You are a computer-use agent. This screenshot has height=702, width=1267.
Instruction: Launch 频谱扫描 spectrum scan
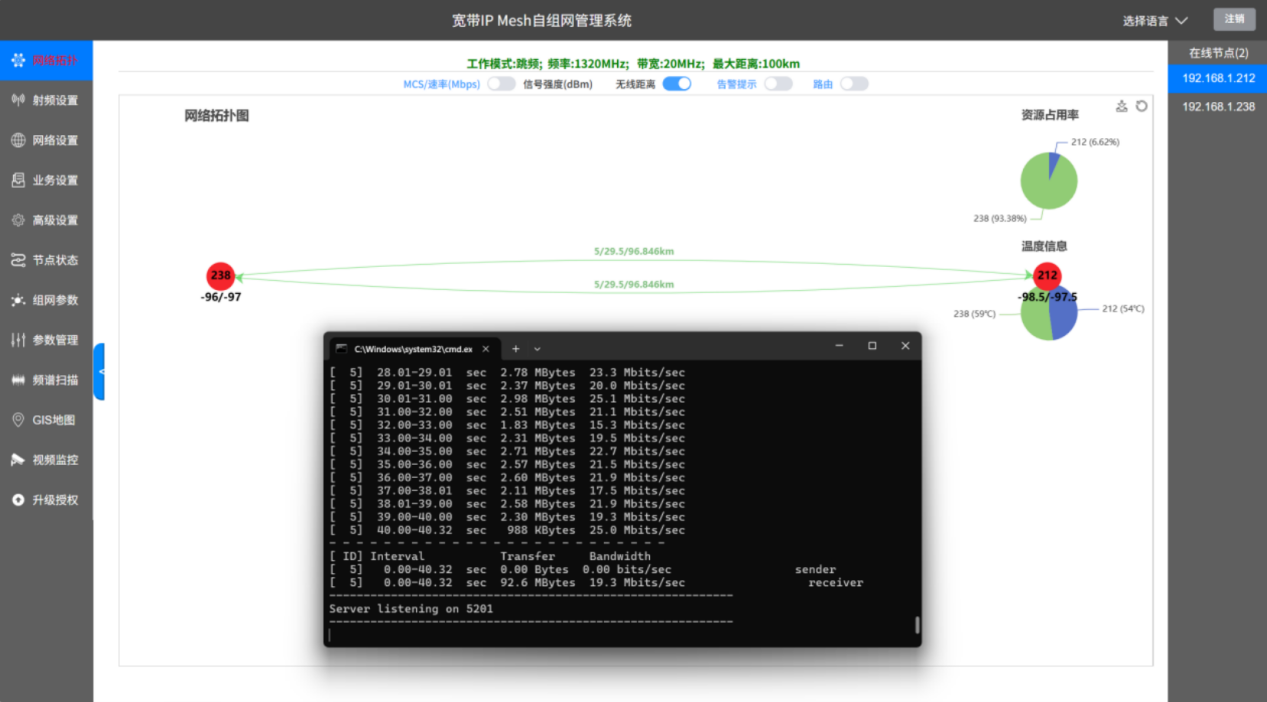pos(46,380)
